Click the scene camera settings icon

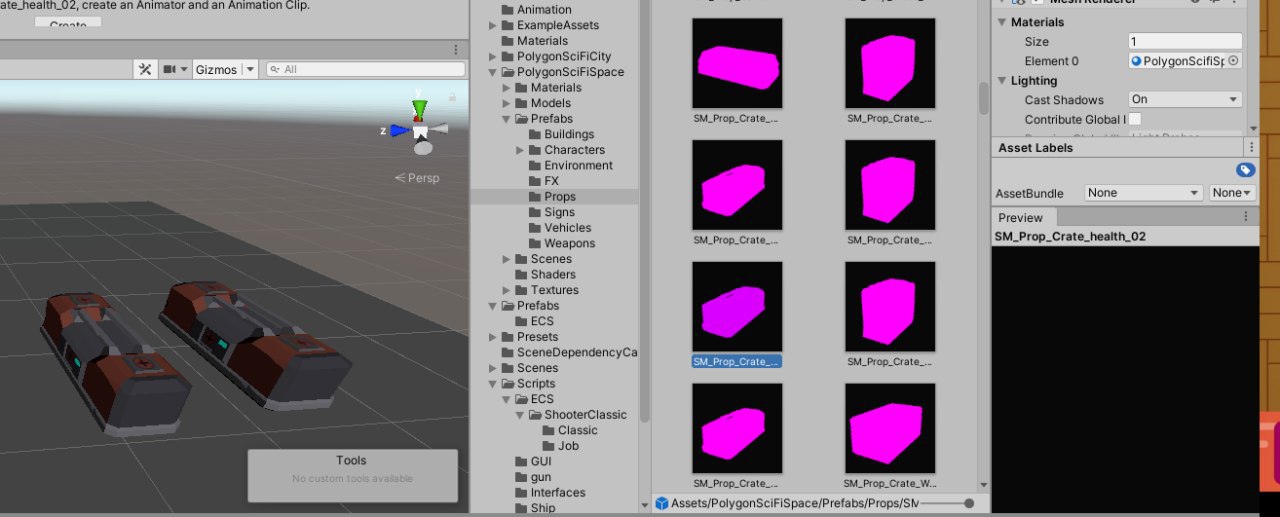[170, 69]
